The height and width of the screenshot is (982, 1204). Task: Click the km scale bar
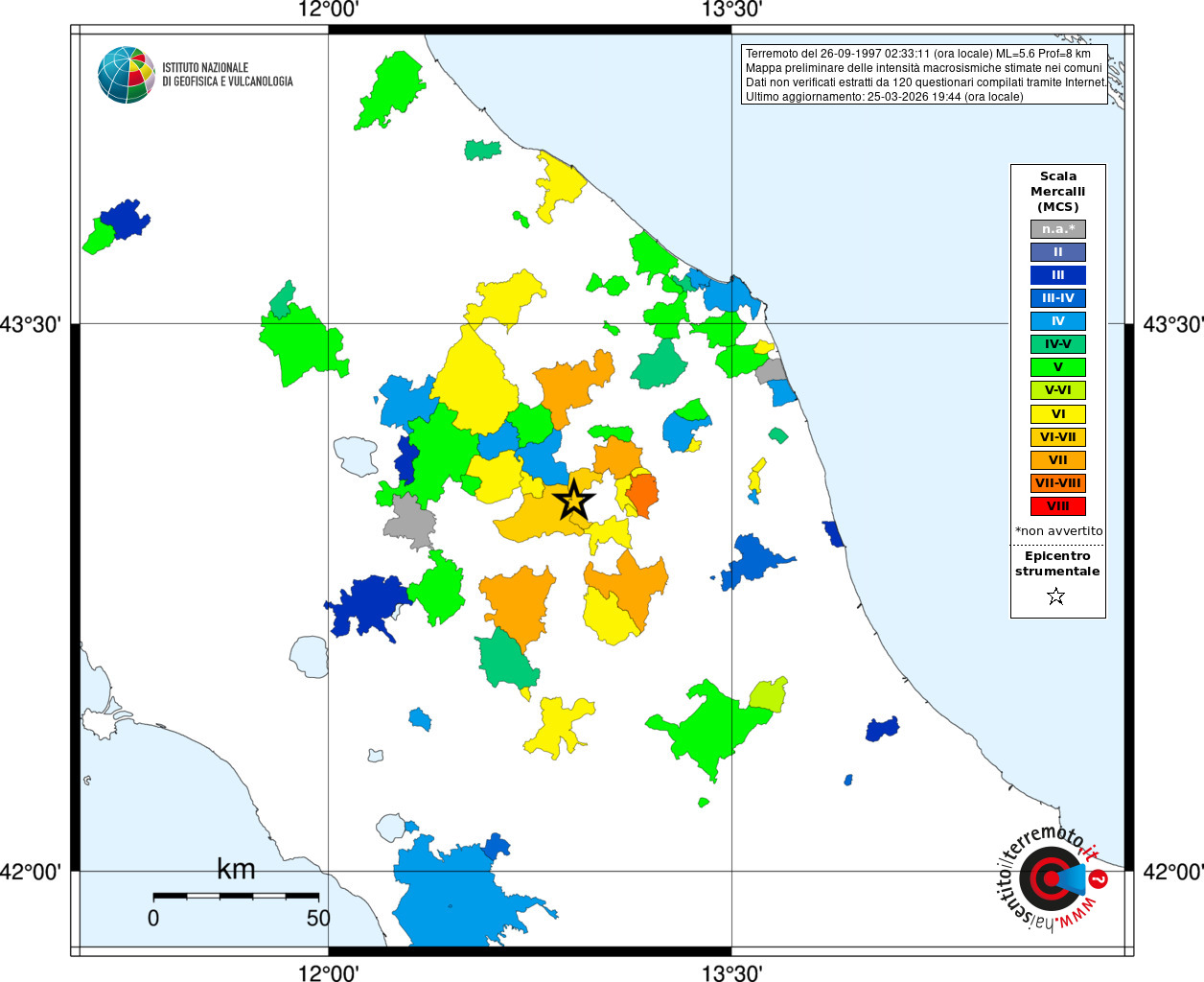[236, 896]
